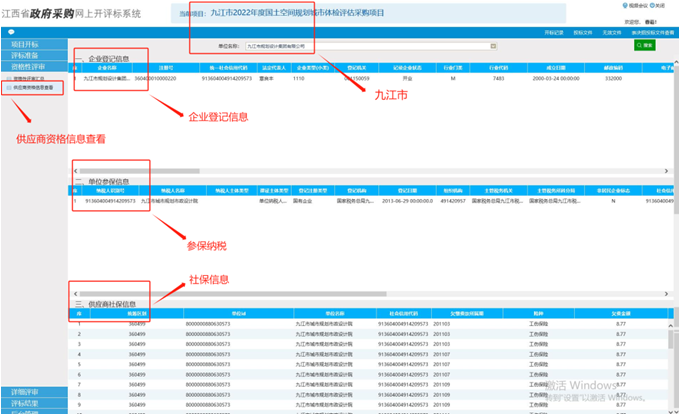This screenshot has width=680, height=415.
Task: Open the 单位名称 dropdown arrow
Action: 493,46
